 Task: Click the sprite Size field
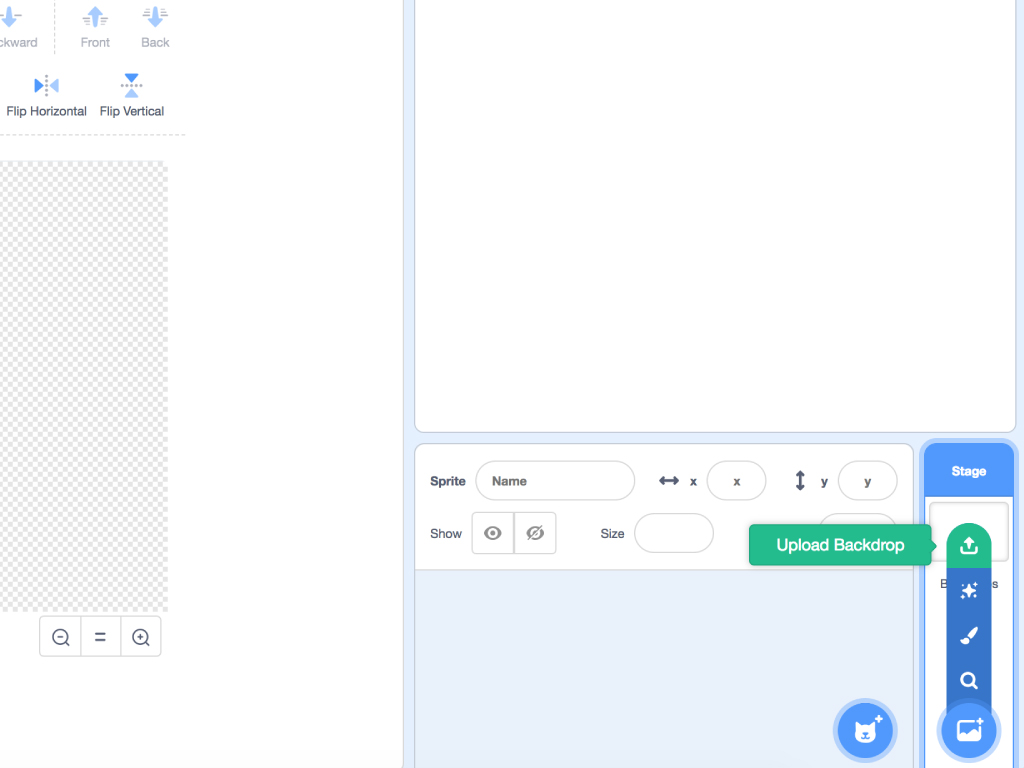point(674,534)
